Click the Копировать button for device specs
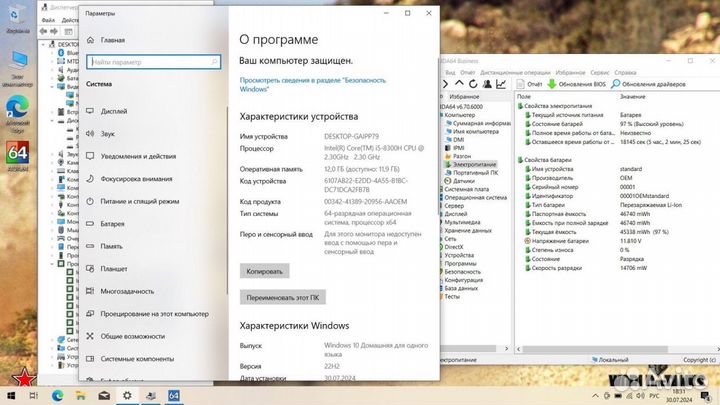 [264, 271]
